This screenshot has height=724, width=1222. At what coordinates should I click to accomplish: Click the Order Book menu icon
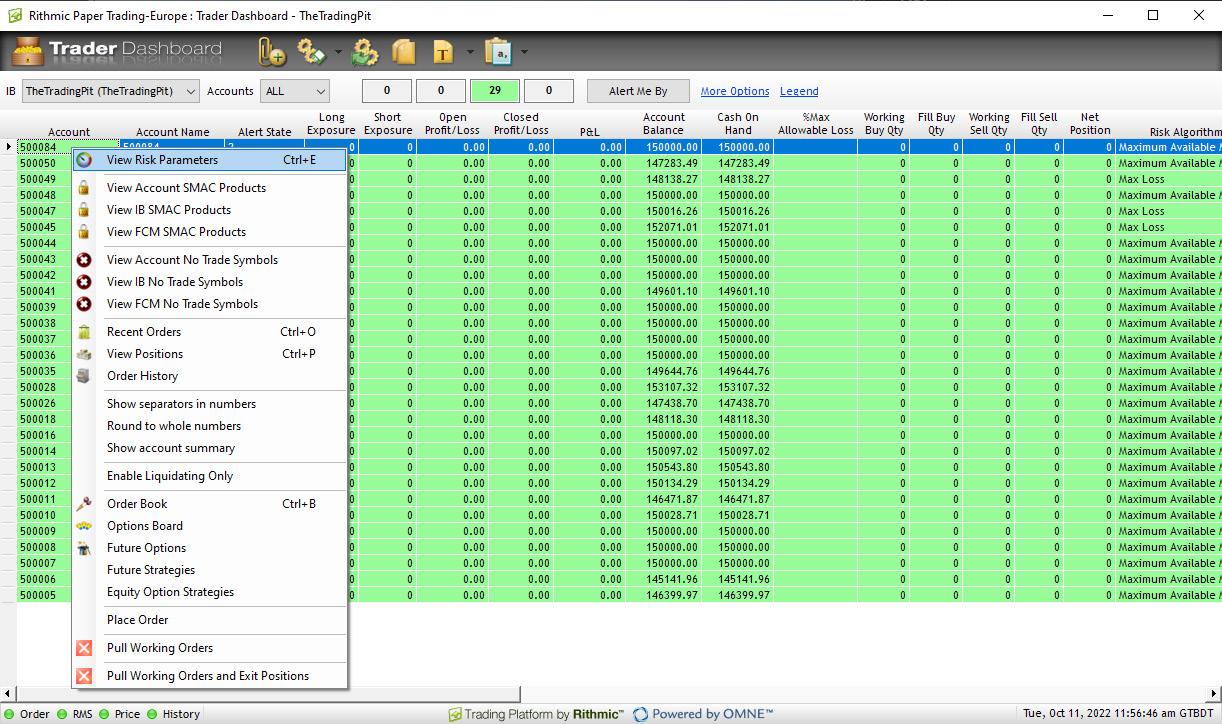click(x=84, y=504)
